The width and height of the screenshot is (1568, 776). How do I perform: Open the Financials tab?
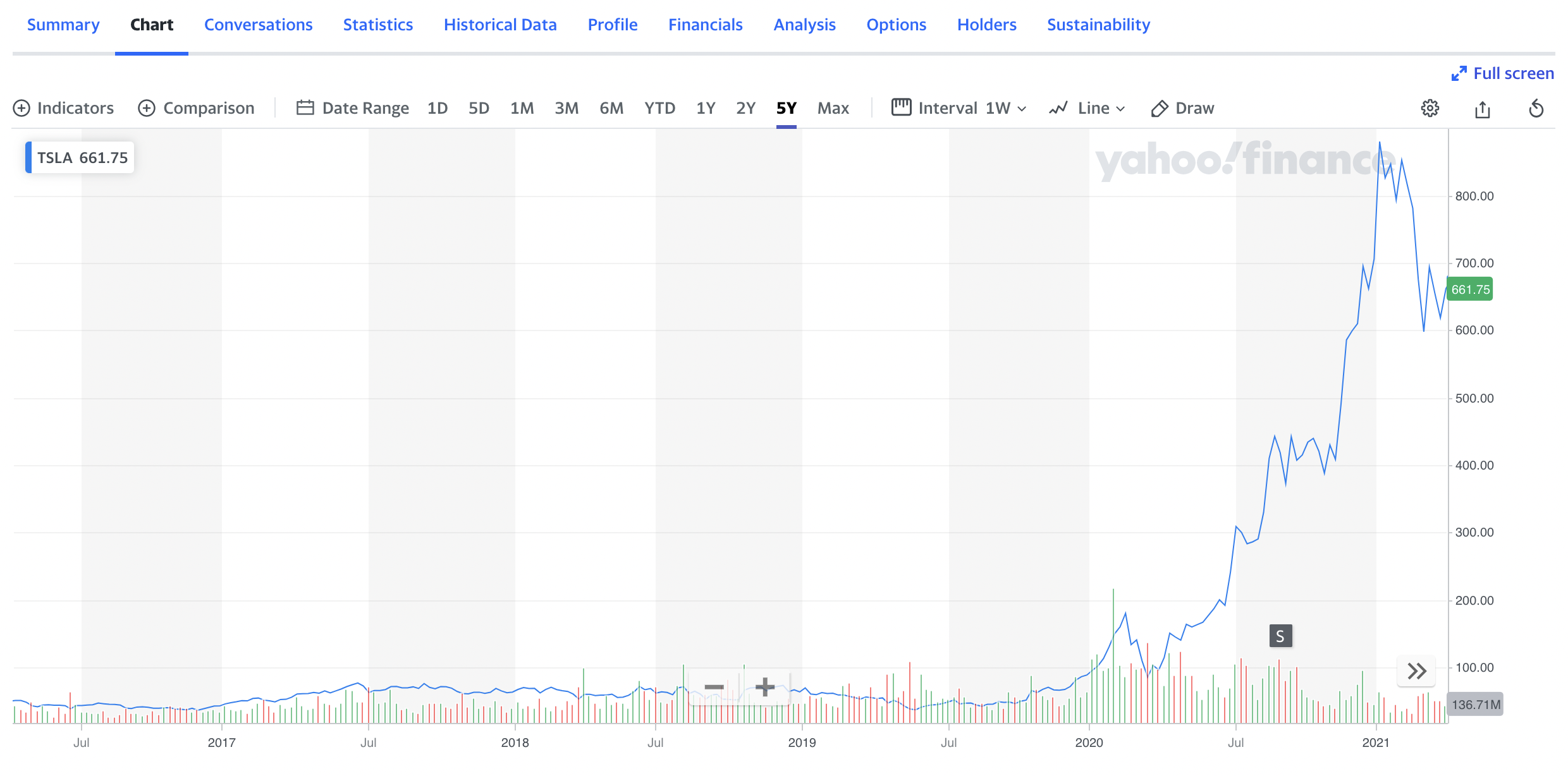click(706, 25)
